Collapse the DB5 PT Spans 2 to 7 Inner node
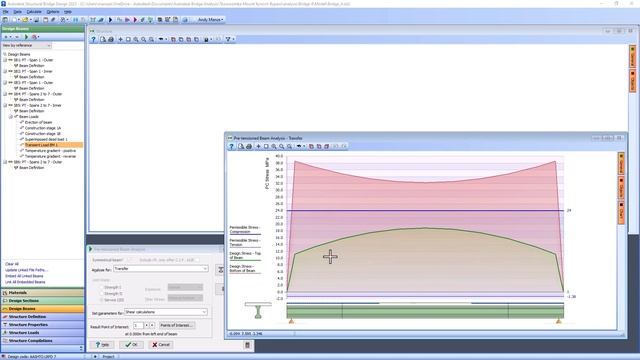The height and width of the screenshot is (360, 640). [x=5, y=105]
